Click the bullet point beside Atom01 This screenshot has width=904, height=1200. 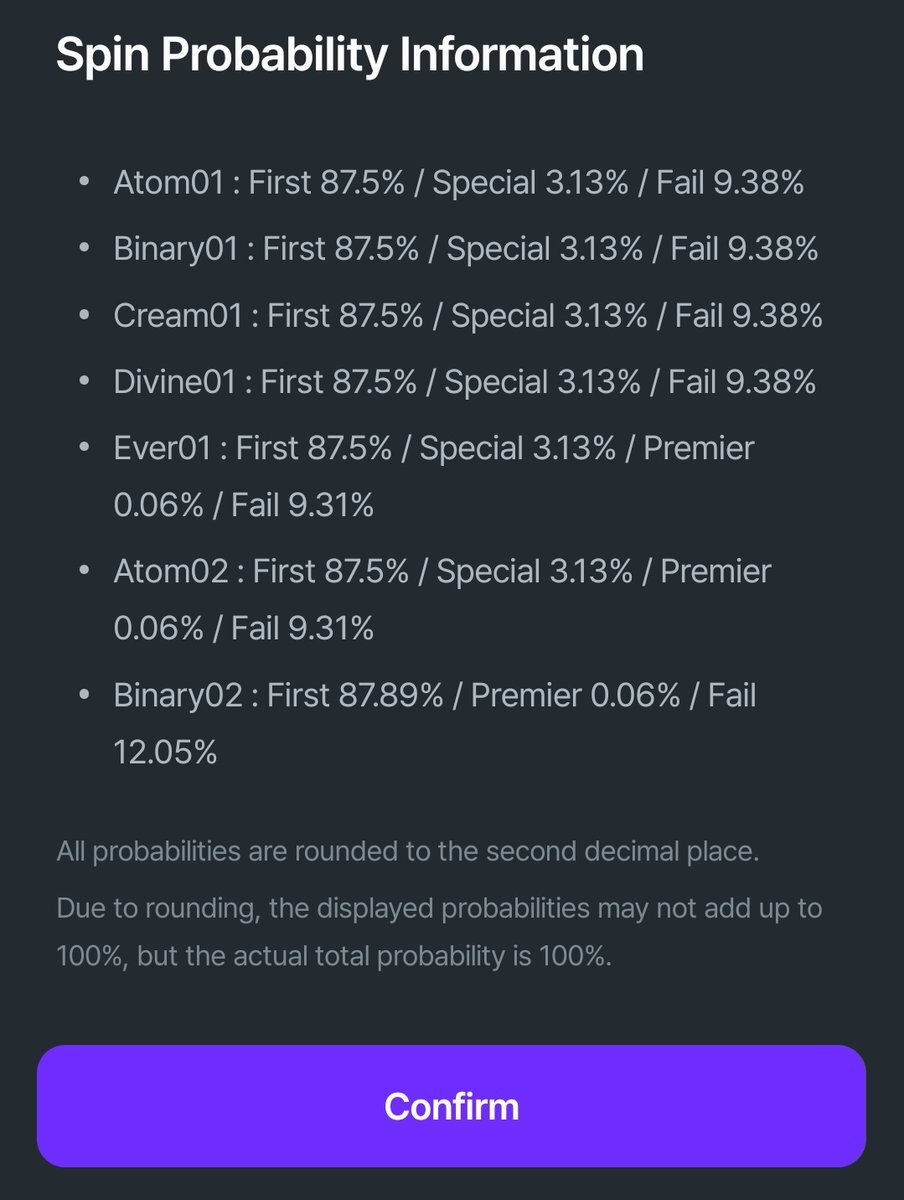pos(85,183)
